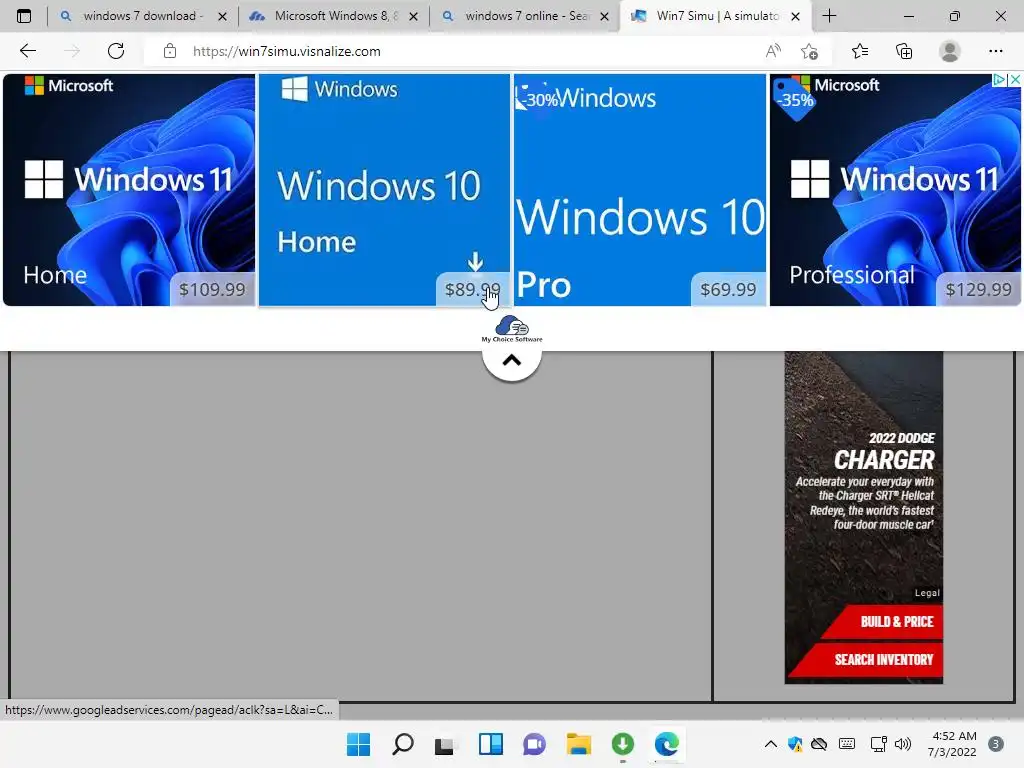Open Windows 11 Home ad for $109.99

coord(129,189)
